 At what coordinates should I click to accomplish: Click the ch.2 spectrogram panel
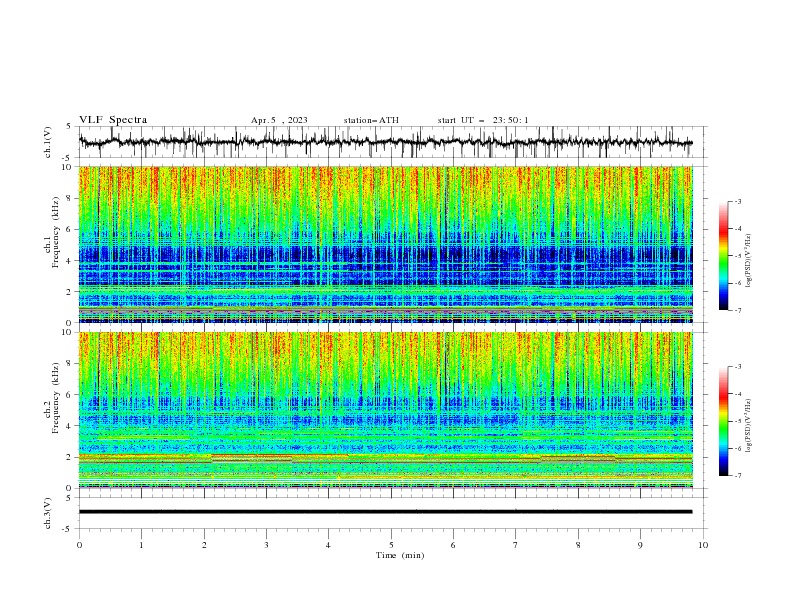tap(386, 410)
